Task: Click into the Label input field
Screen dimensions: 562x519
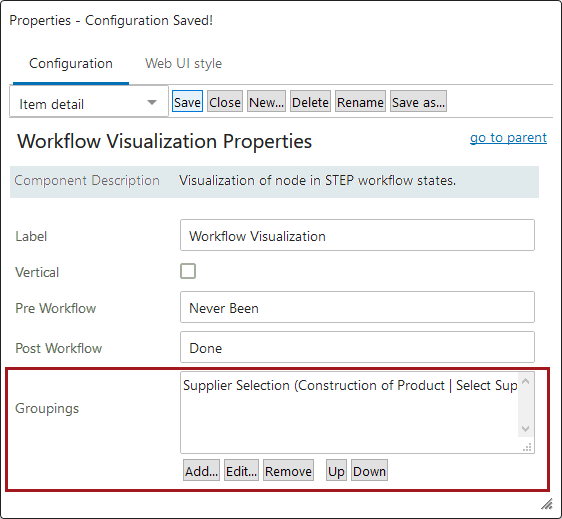Action: pos(357,235)
